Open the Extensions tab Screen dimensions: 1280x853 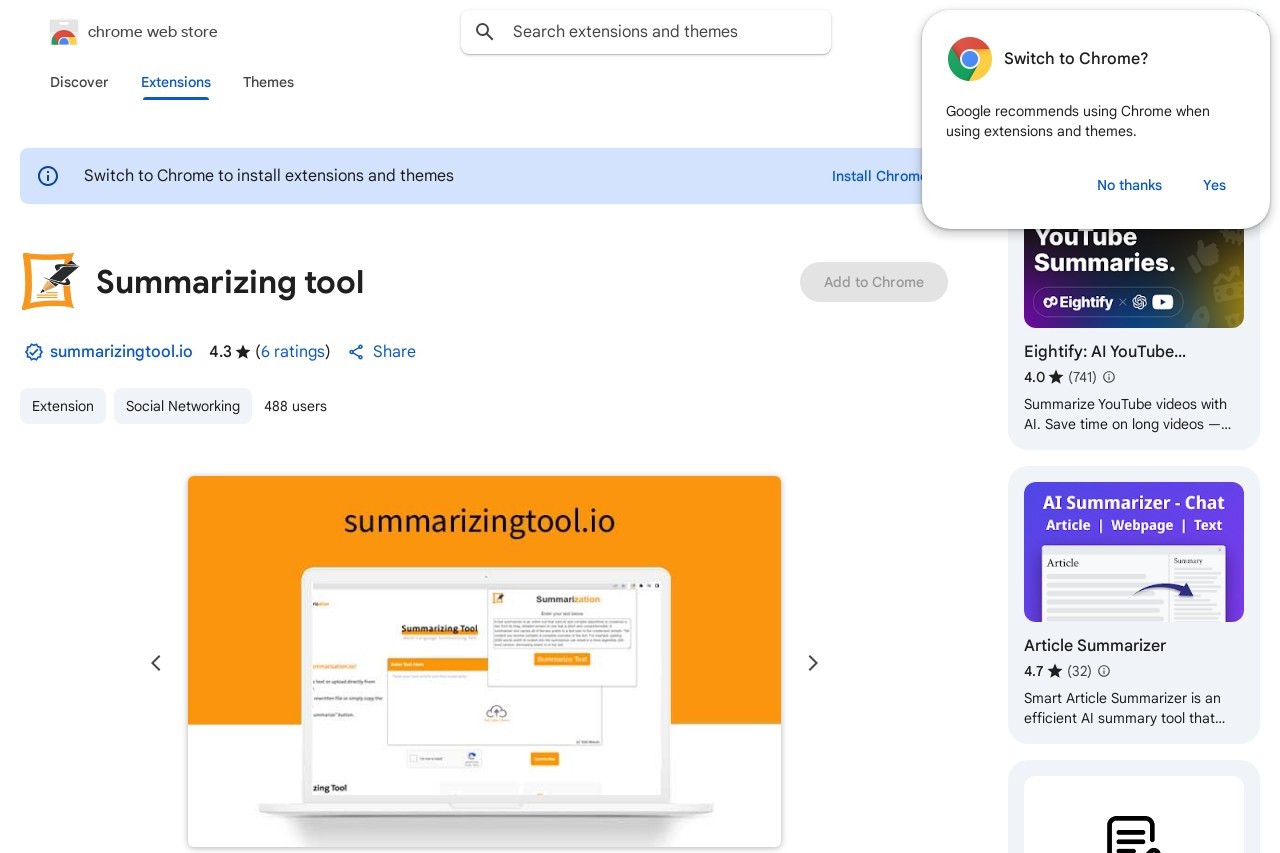pos(176,82)
